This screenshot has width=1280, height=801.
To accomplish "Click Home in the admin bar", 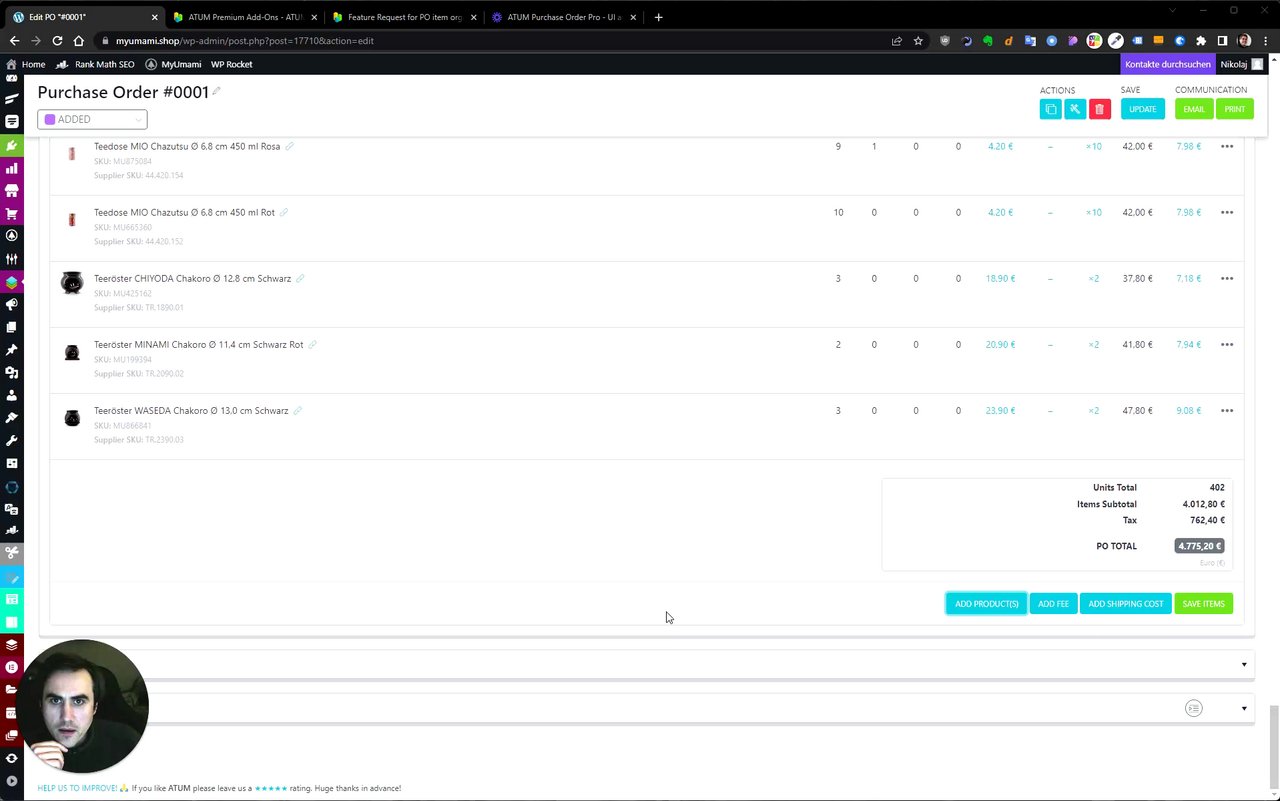I will [x=27, y=64].
